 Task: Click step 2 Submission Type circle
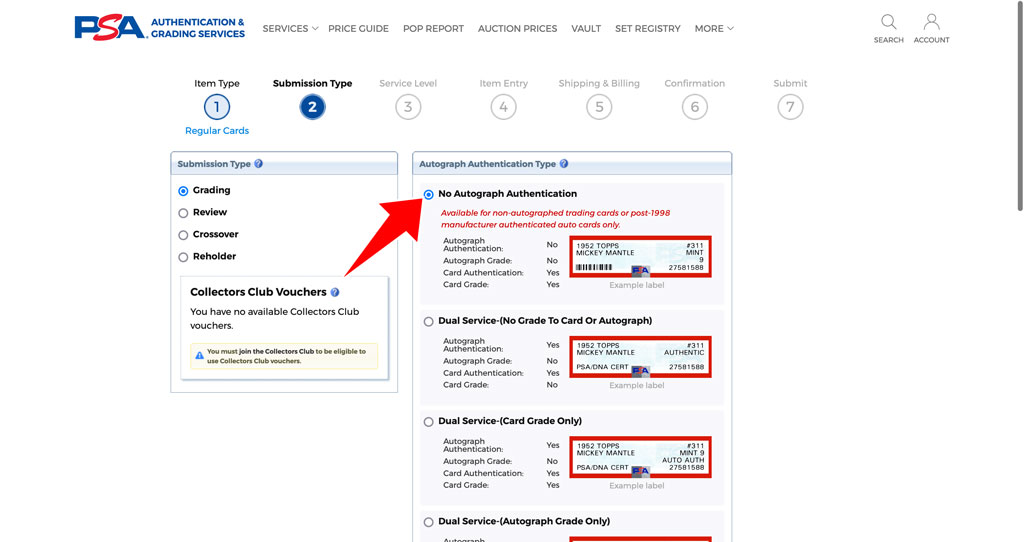tap(312, 107)
